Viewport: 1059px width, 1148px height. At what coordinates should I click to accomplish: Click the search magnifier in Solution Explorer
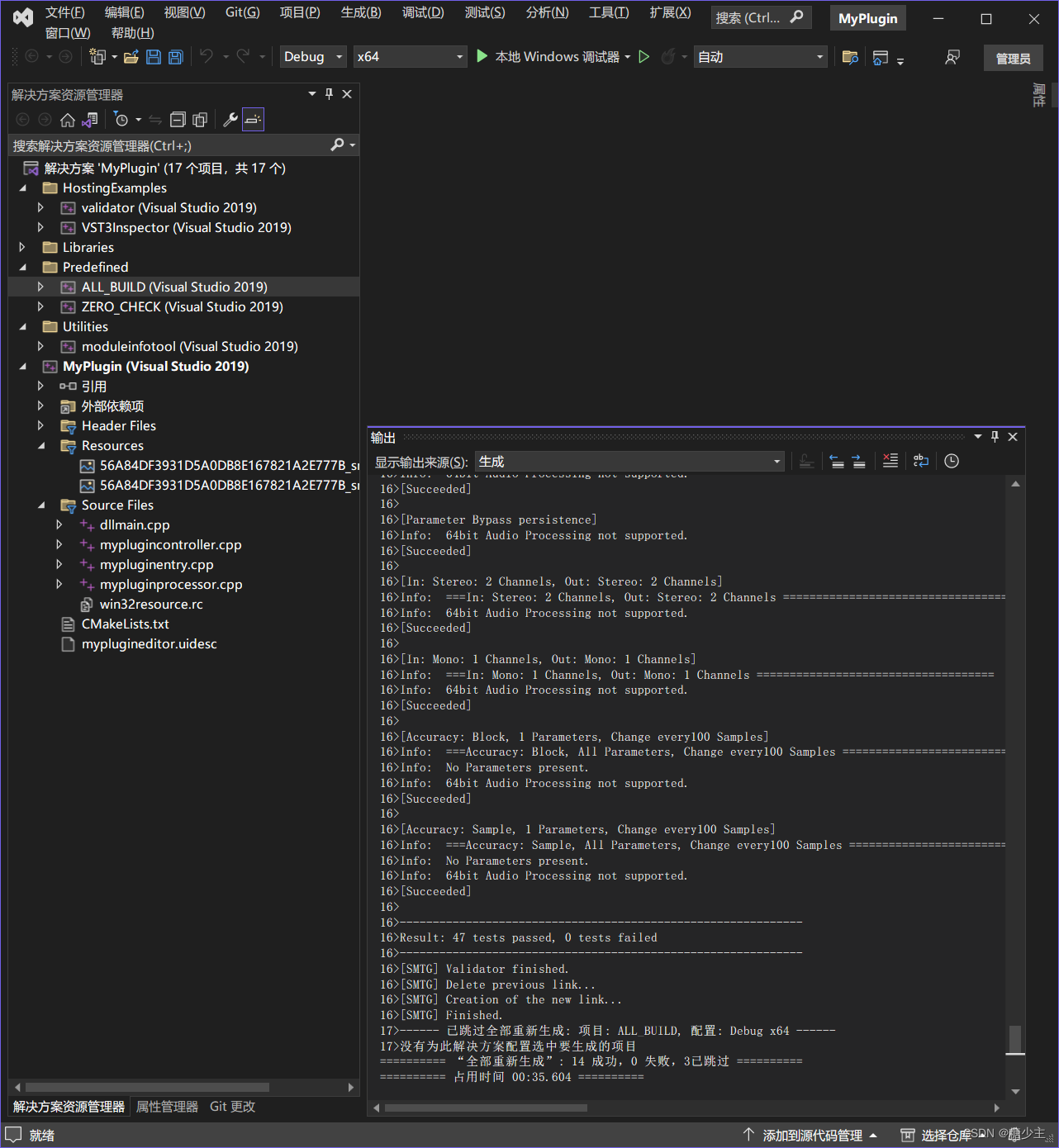pos(337,145)
